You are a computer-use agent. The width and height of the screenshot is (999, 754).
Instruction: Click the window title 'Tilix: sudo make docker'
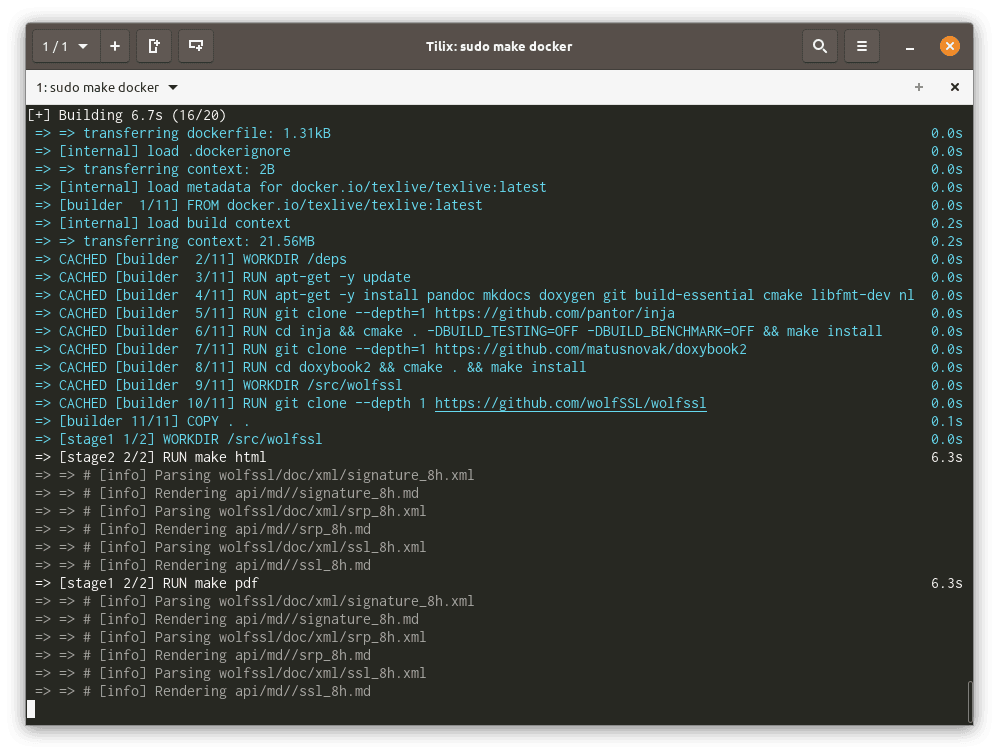(x=499, y=46)
